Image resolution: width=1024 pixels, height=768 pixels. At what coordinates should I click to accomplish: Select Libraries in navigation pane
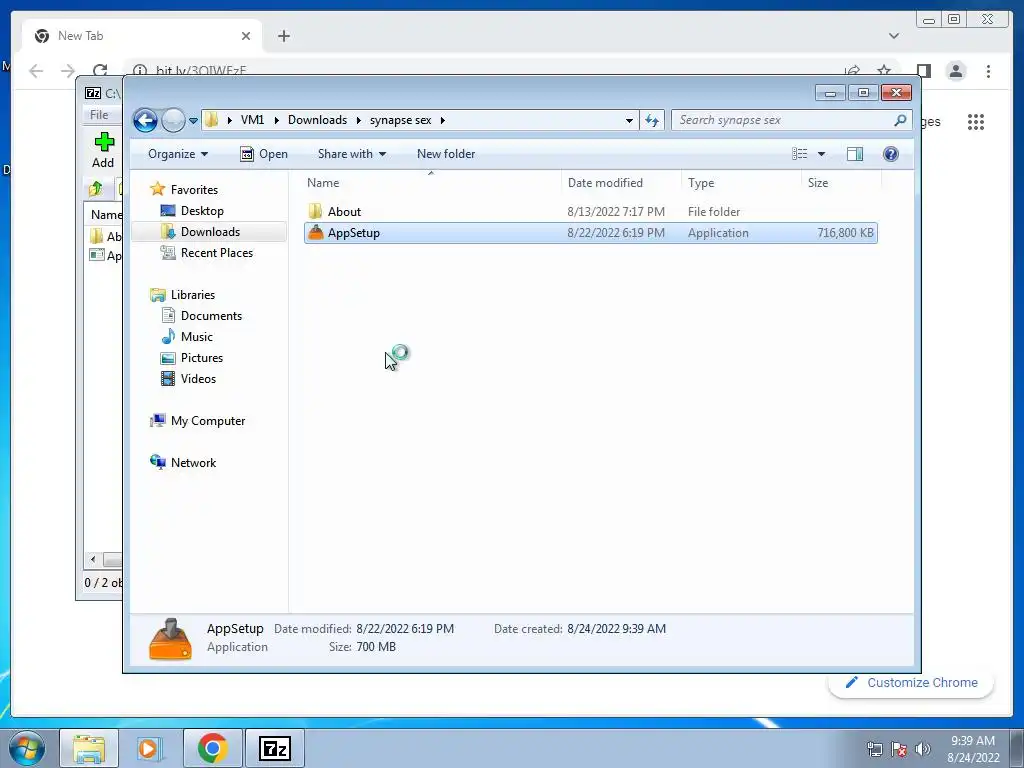193,295
